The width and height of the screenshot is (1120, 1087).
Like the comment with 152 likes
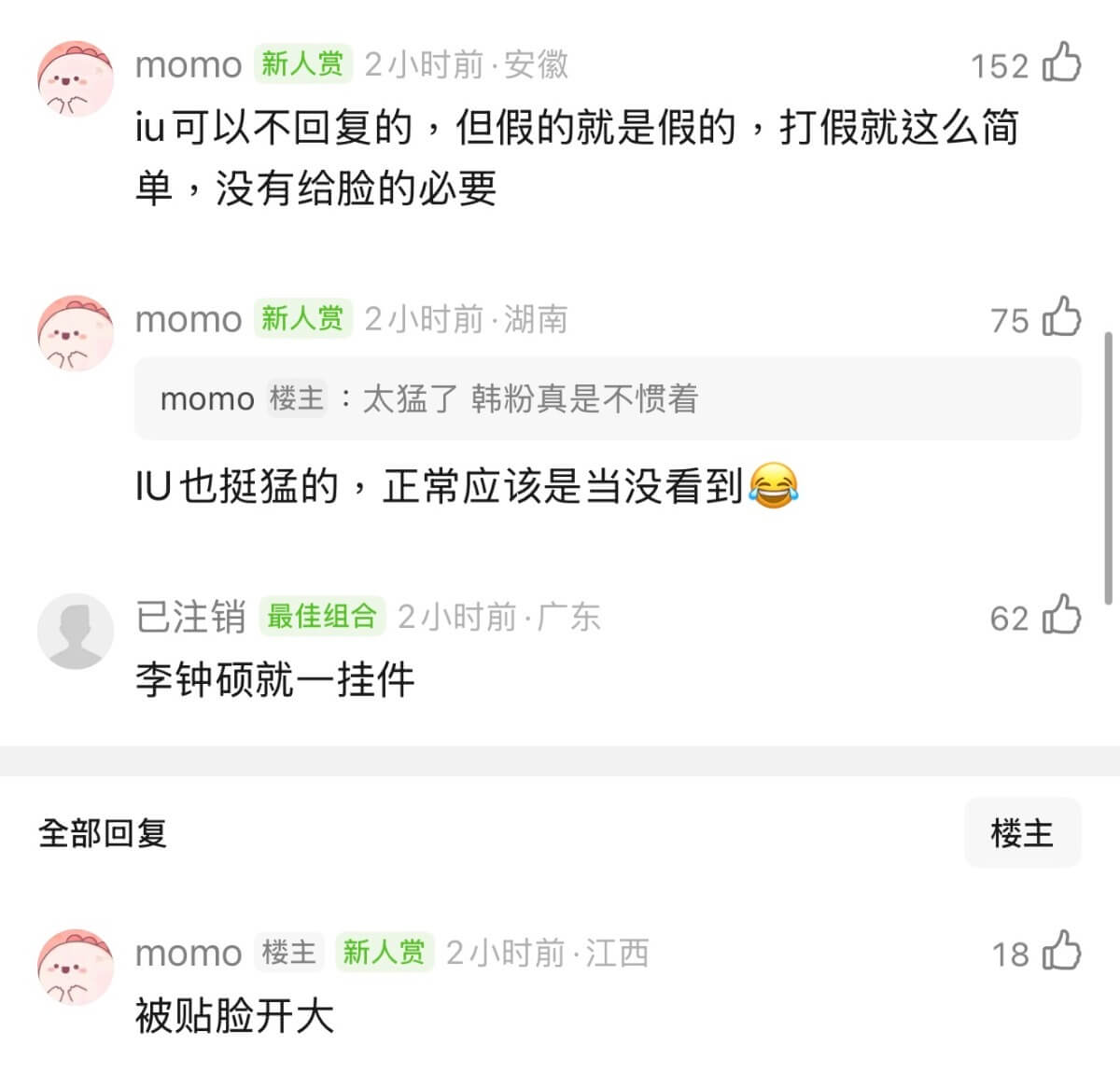click(x=1061, y=63)
